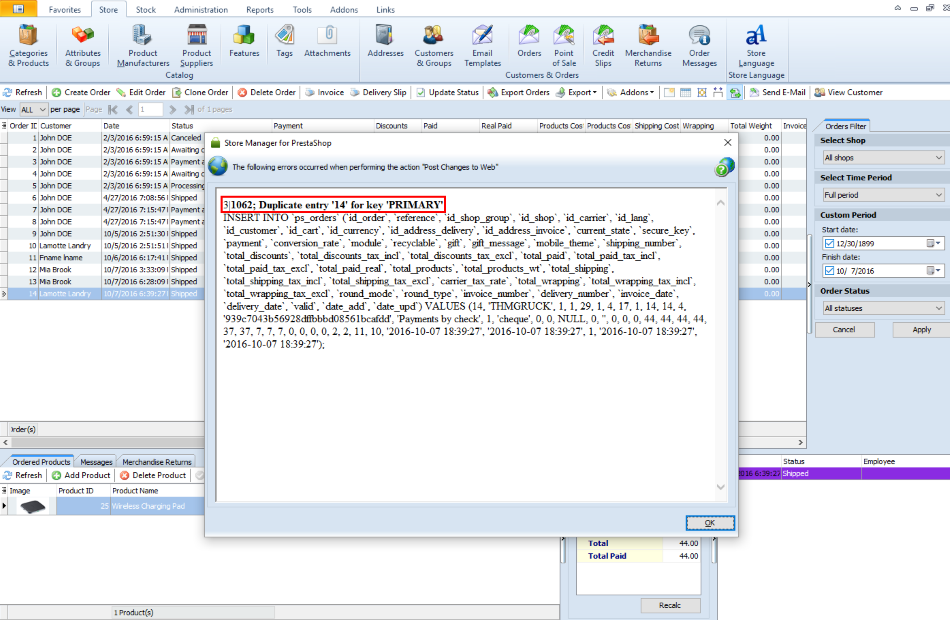This screenshot has height=620, width=950.
Task: Switch to the Administration ribbon tab
Action: [x=201, y=10]
